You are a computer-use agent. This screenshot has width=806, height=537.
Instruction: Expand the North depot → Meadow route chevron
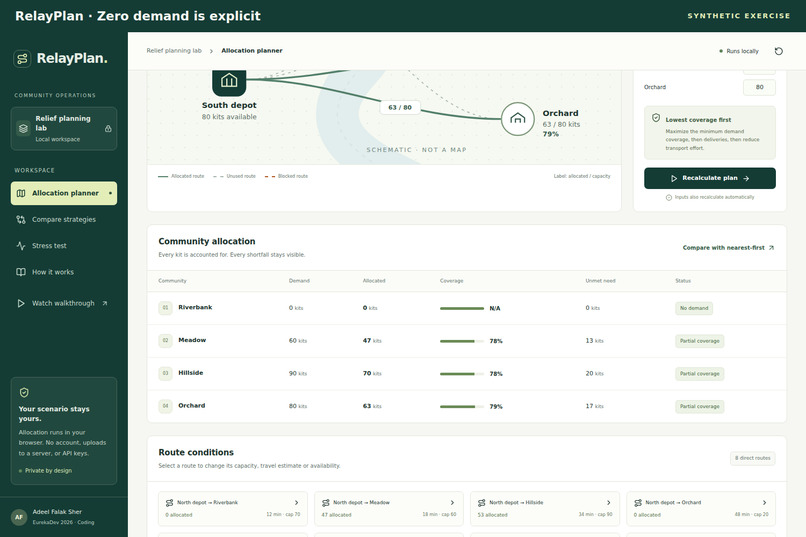coord(452,503)
